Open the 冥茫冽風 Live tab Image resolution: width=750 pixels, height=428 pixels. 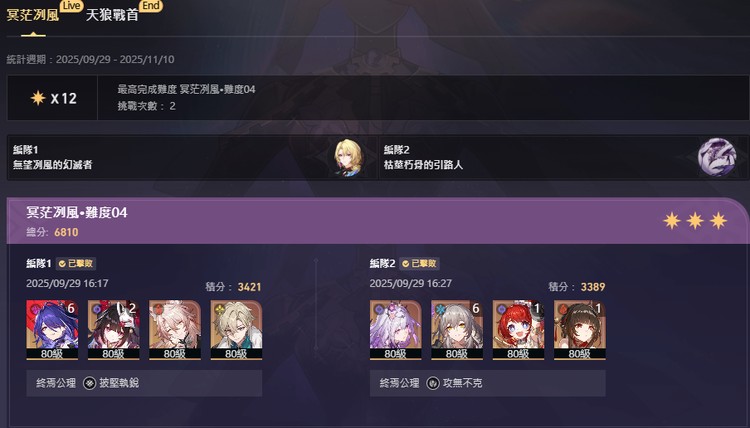33,16
